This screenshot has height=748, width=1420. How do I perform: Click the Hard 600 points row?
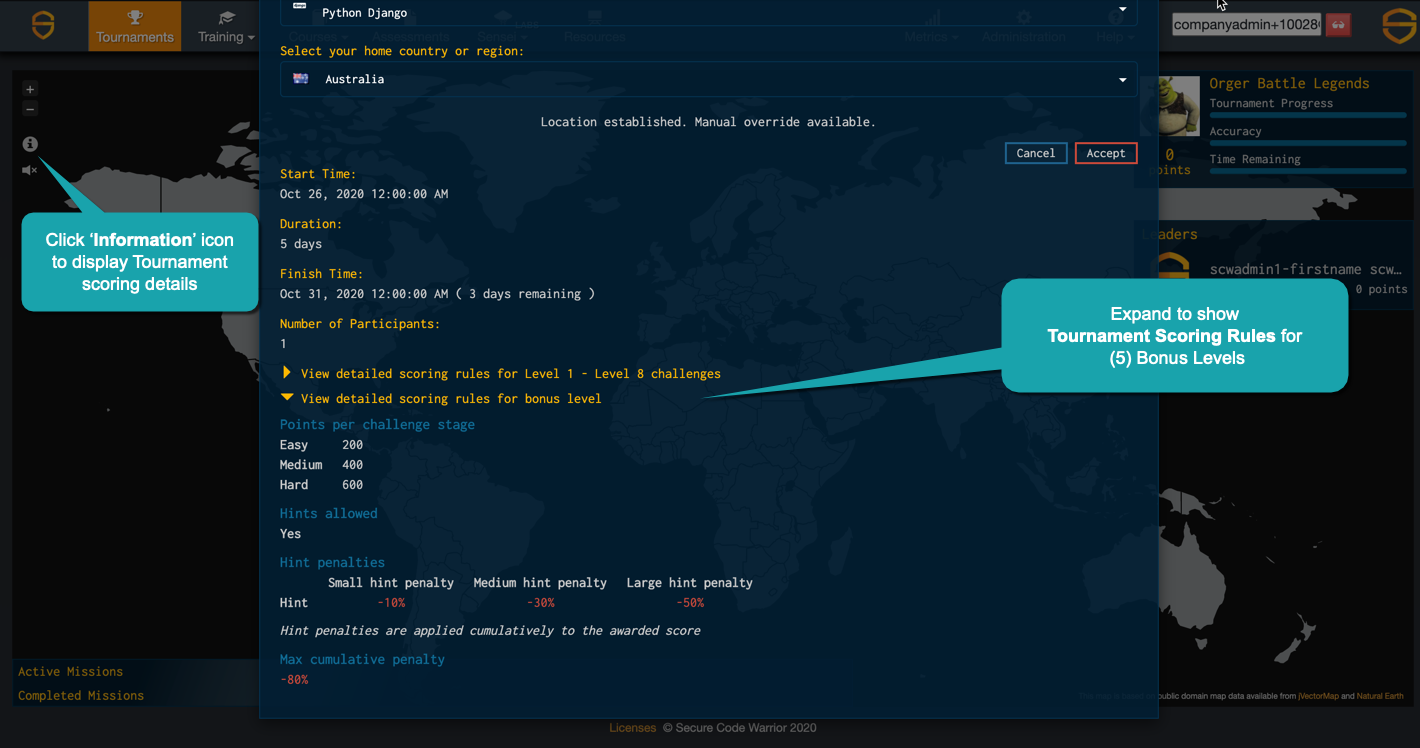(322, 484)
